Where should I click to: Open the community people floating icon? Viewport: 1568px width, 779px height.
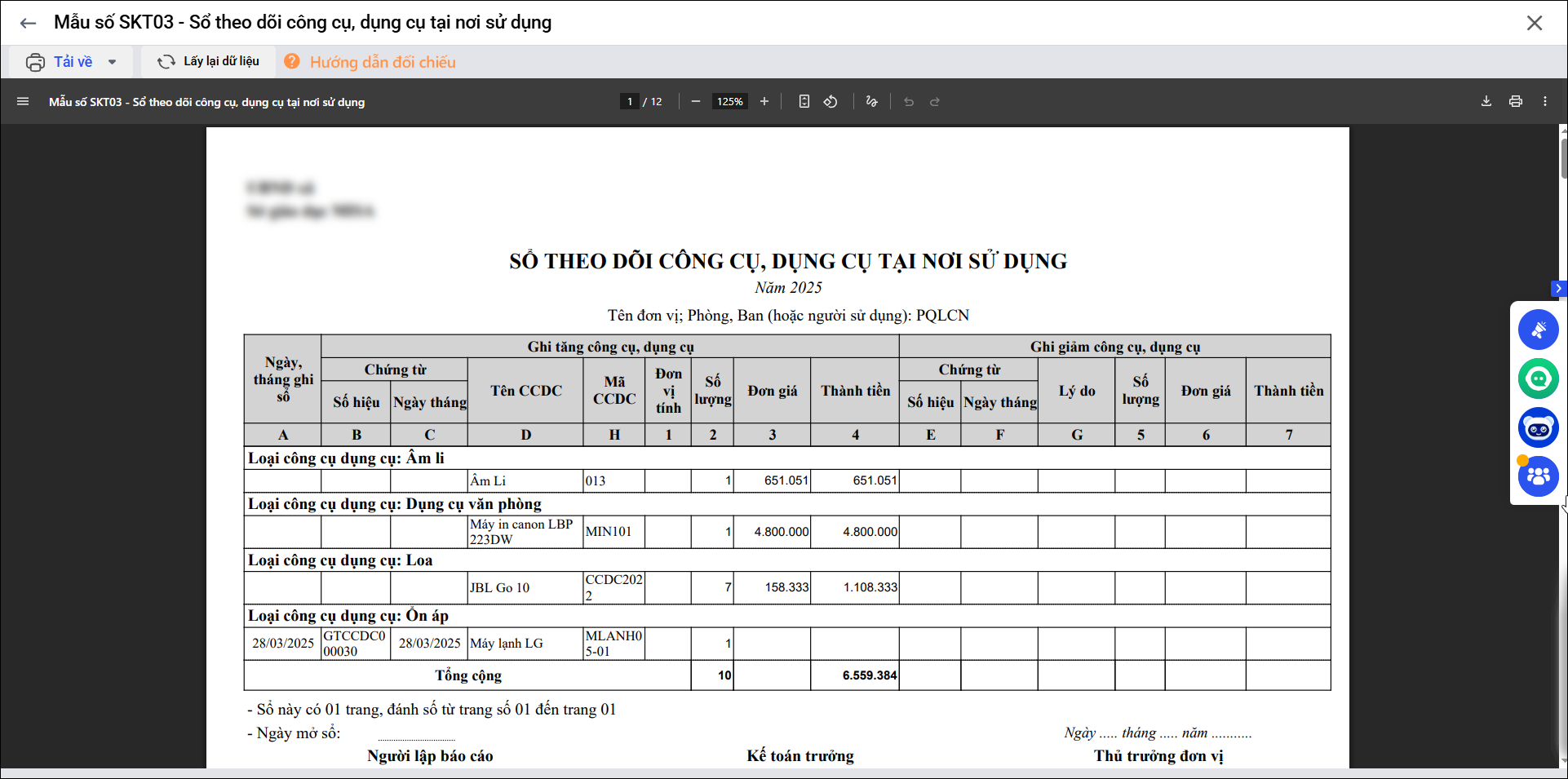(1539, 476)
